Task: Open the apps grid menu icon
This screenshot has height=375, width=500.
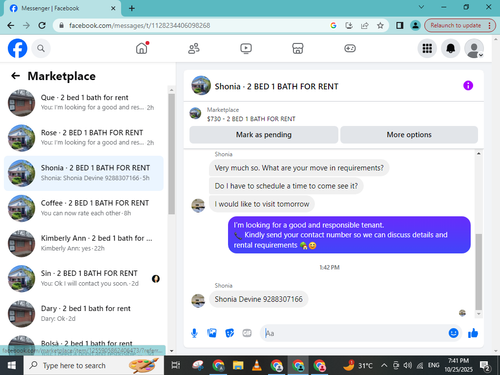Action: click(x=427, y=49)
